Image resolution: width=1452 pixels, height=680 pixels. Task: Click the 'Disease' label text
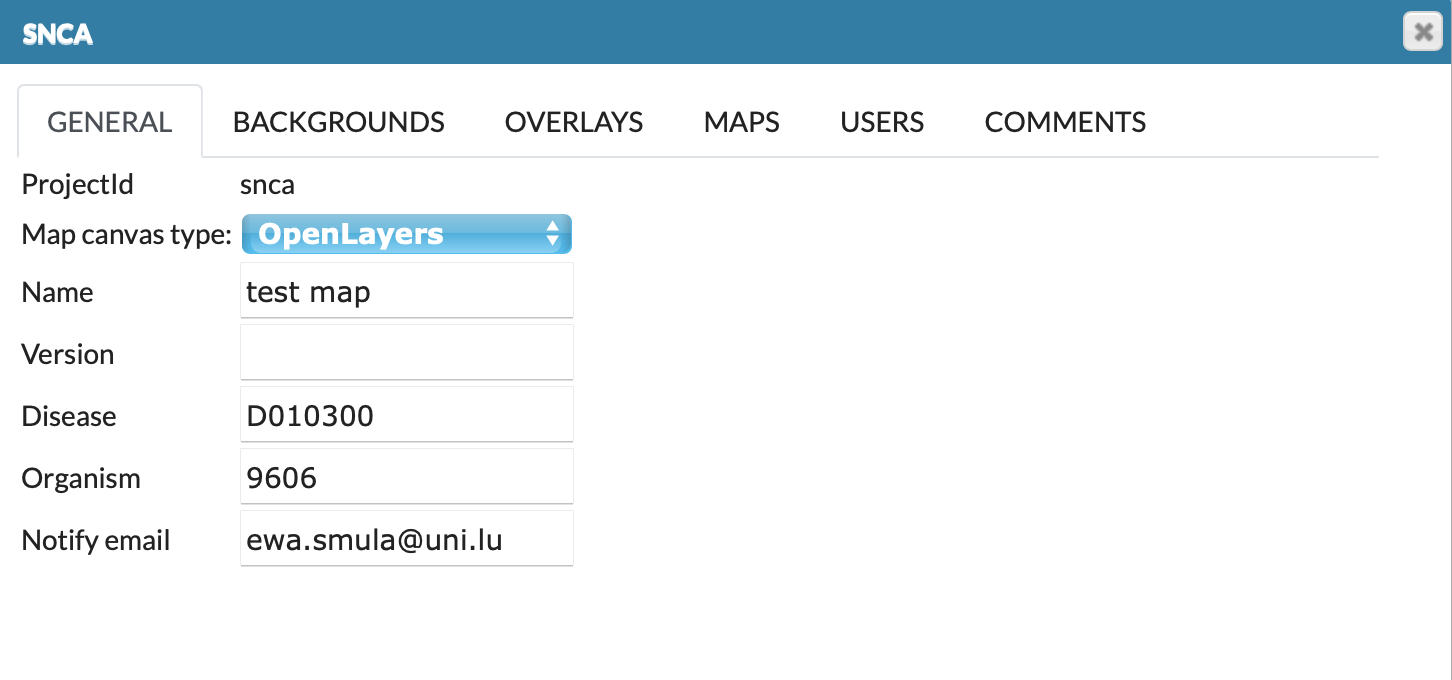tap(69, 416)
